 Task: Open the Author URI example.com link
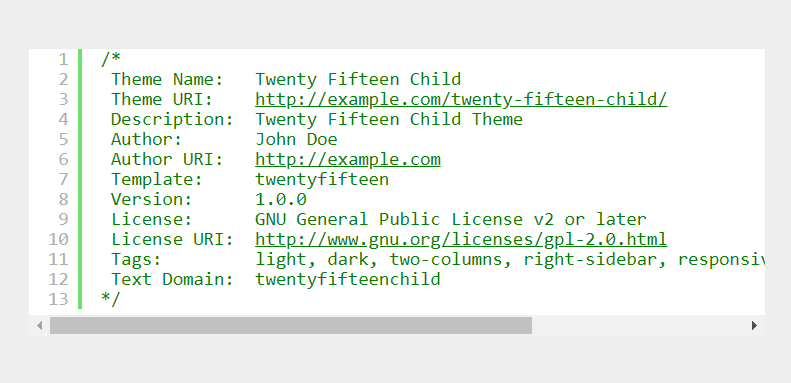[x=348, y=159]
